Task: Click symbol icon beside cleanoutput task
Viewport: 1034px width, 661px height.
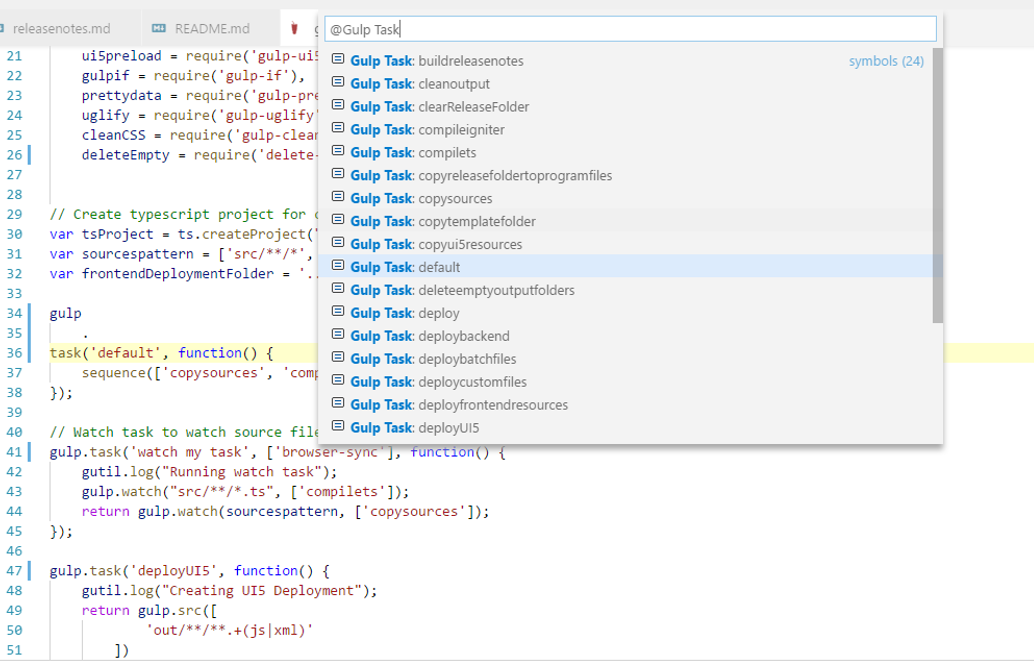Action: 338,82
